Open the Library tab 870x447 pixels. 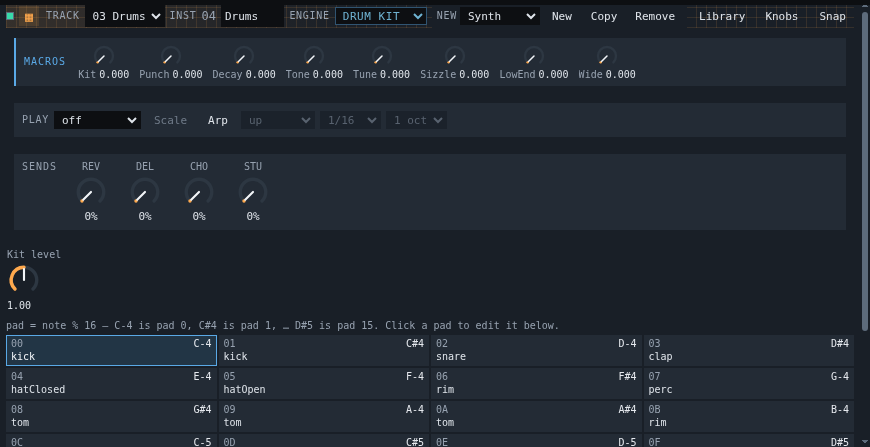[722, 16]
